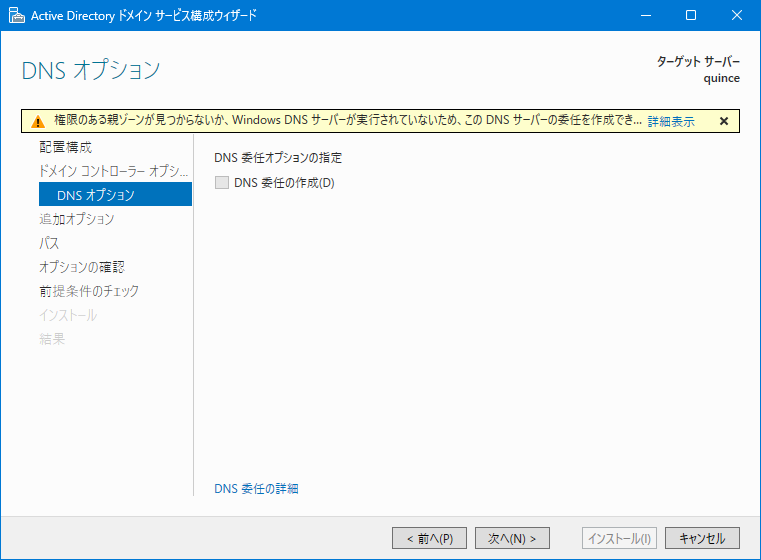Dismiss the warning banner with the X
The height and width of the screenshot is (560, 761).
click(724, 121)
